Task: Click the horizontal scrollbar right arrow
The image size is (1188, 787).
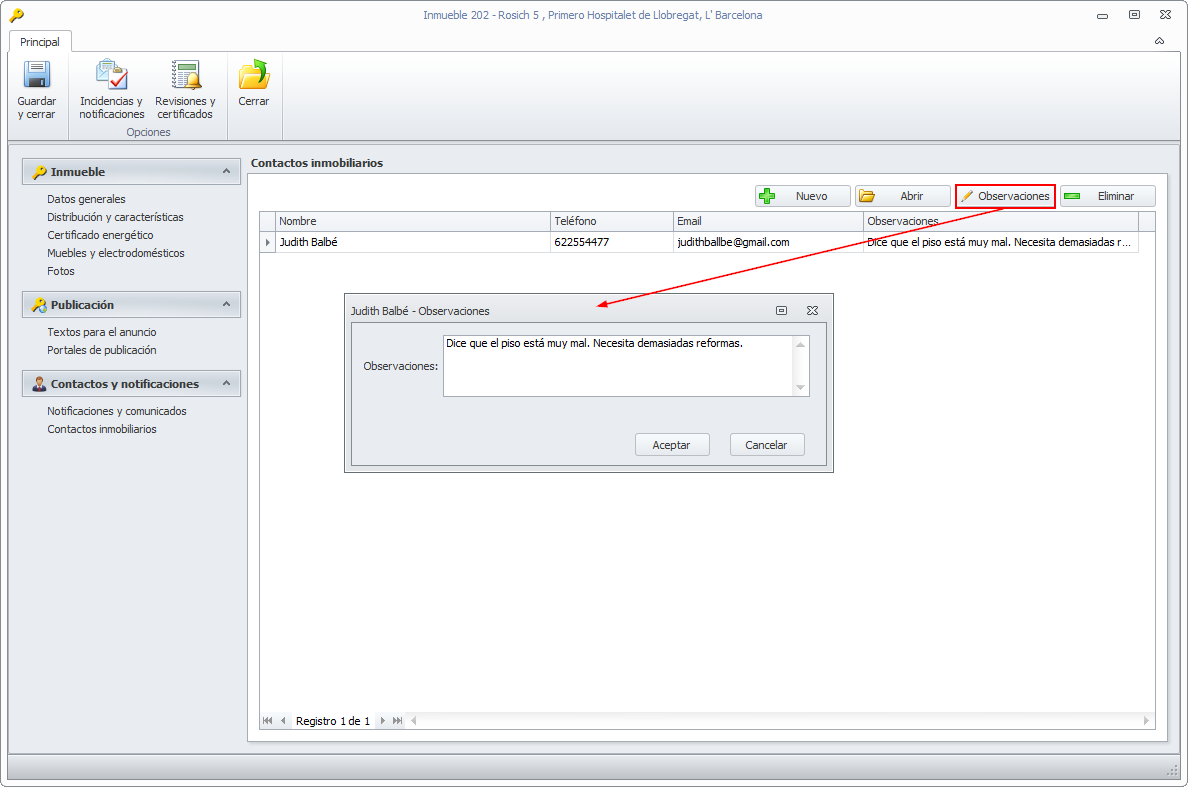Action: click(x=1146, y=720)
